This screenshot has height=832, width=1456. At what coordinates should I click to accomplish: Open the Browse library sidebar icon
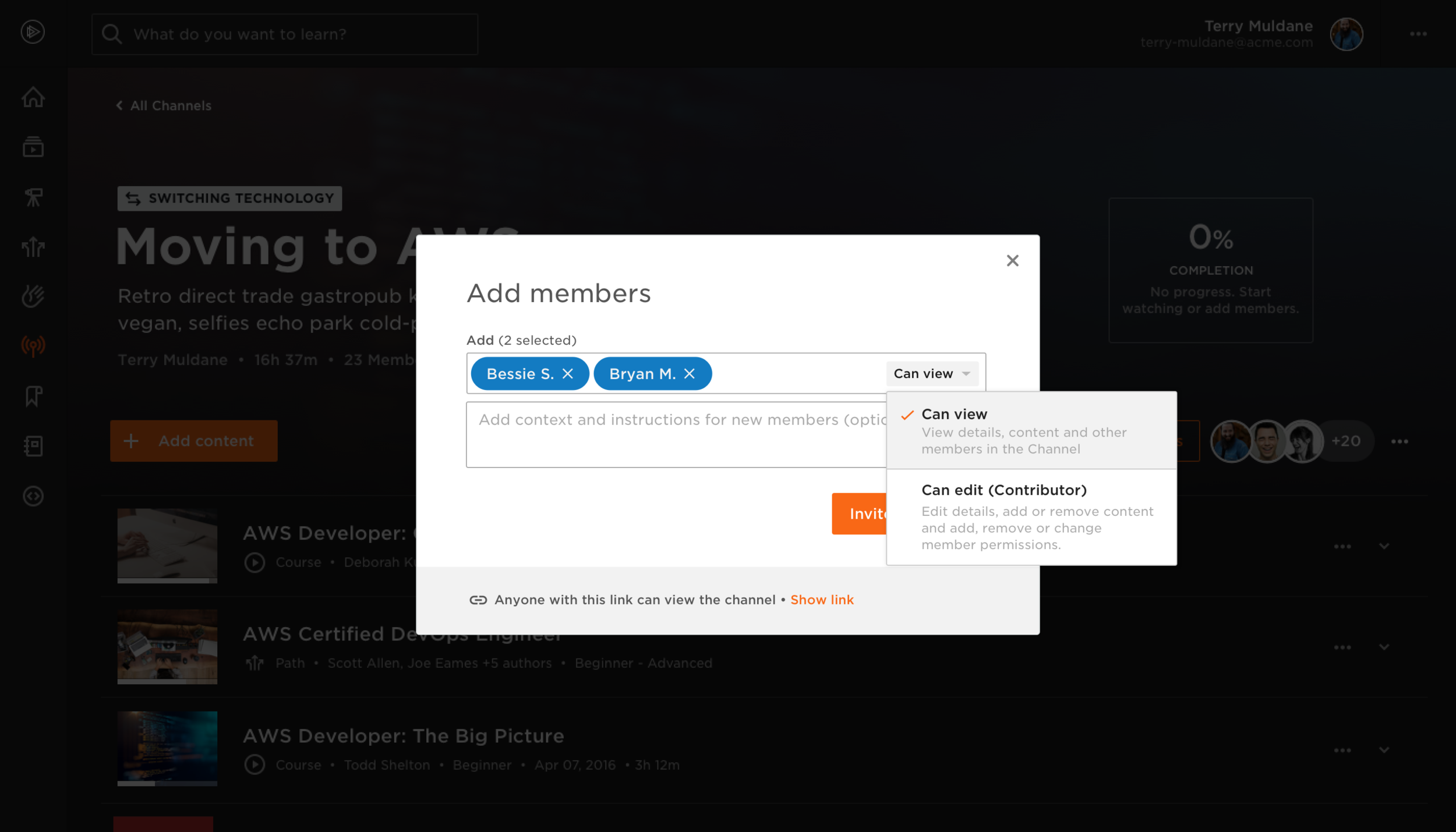(x=33, y=147)
